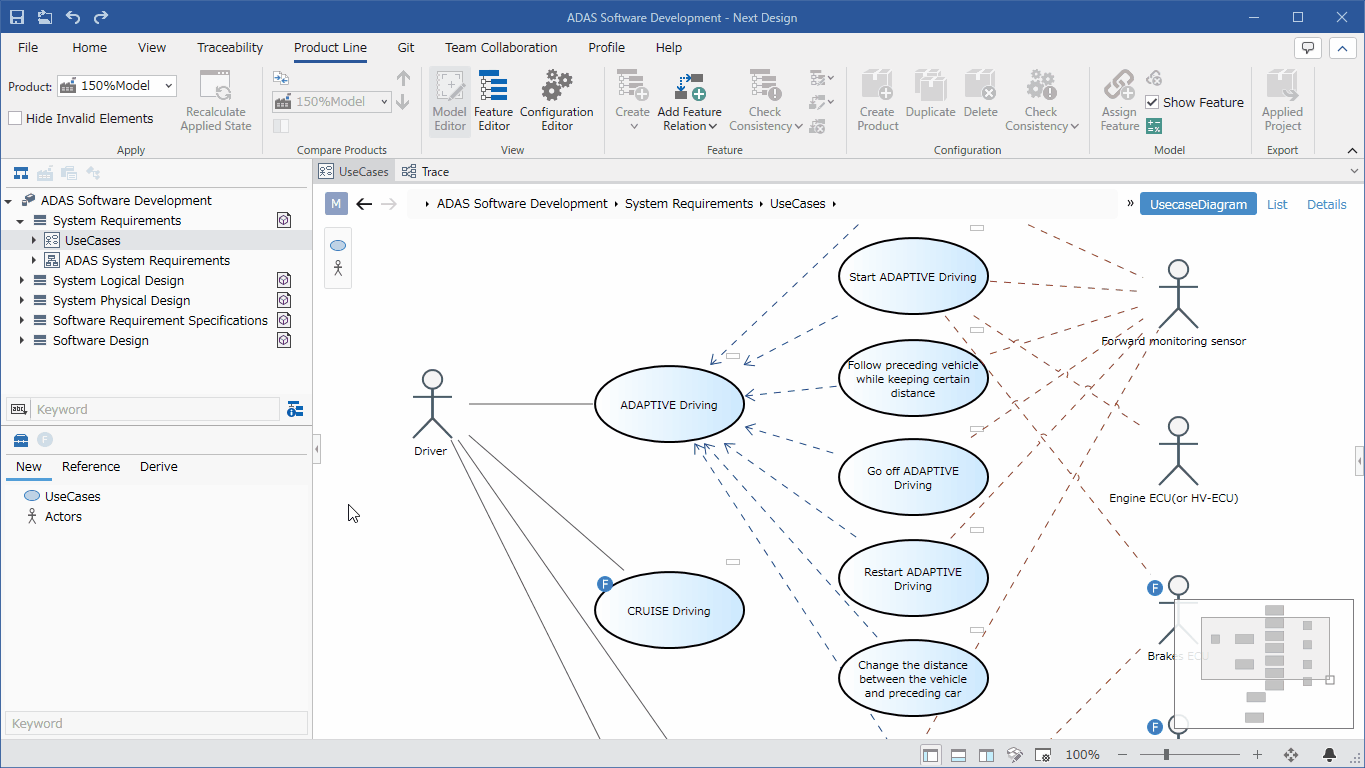Image resolution: width=1365 pixels, height=768 pixels.
Task: Open the File menu
Action: click(x=28, y=47)
